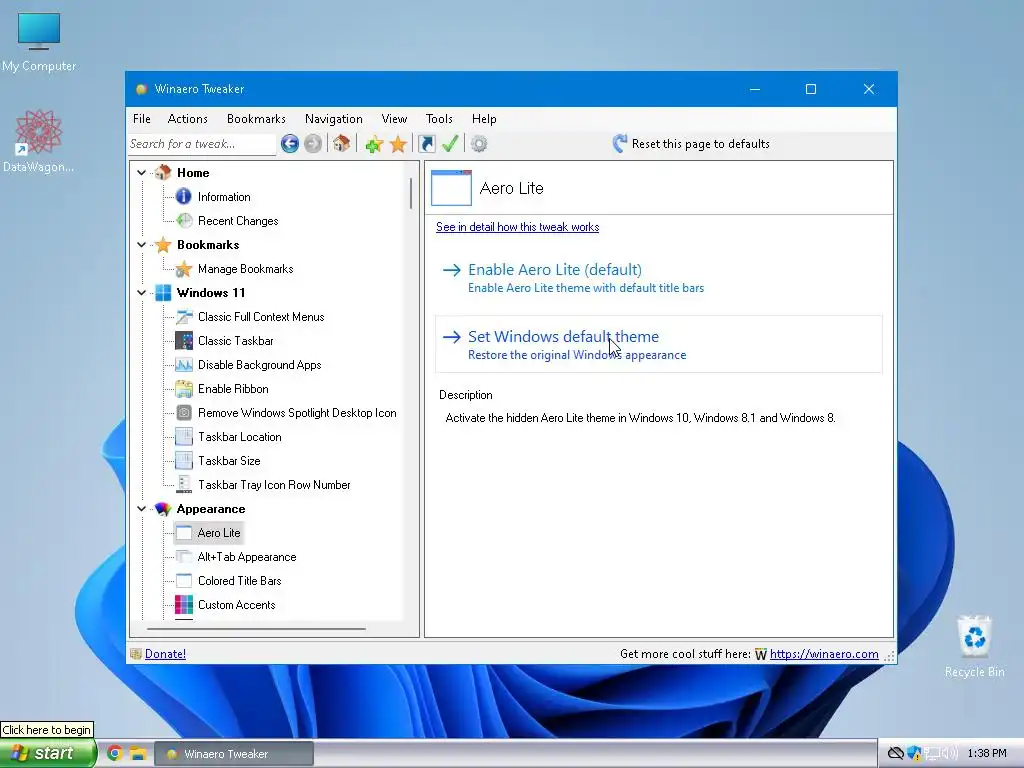Open the Actions menu
The height and width of the screenshot is (768, 1024).
coord(187,119)
